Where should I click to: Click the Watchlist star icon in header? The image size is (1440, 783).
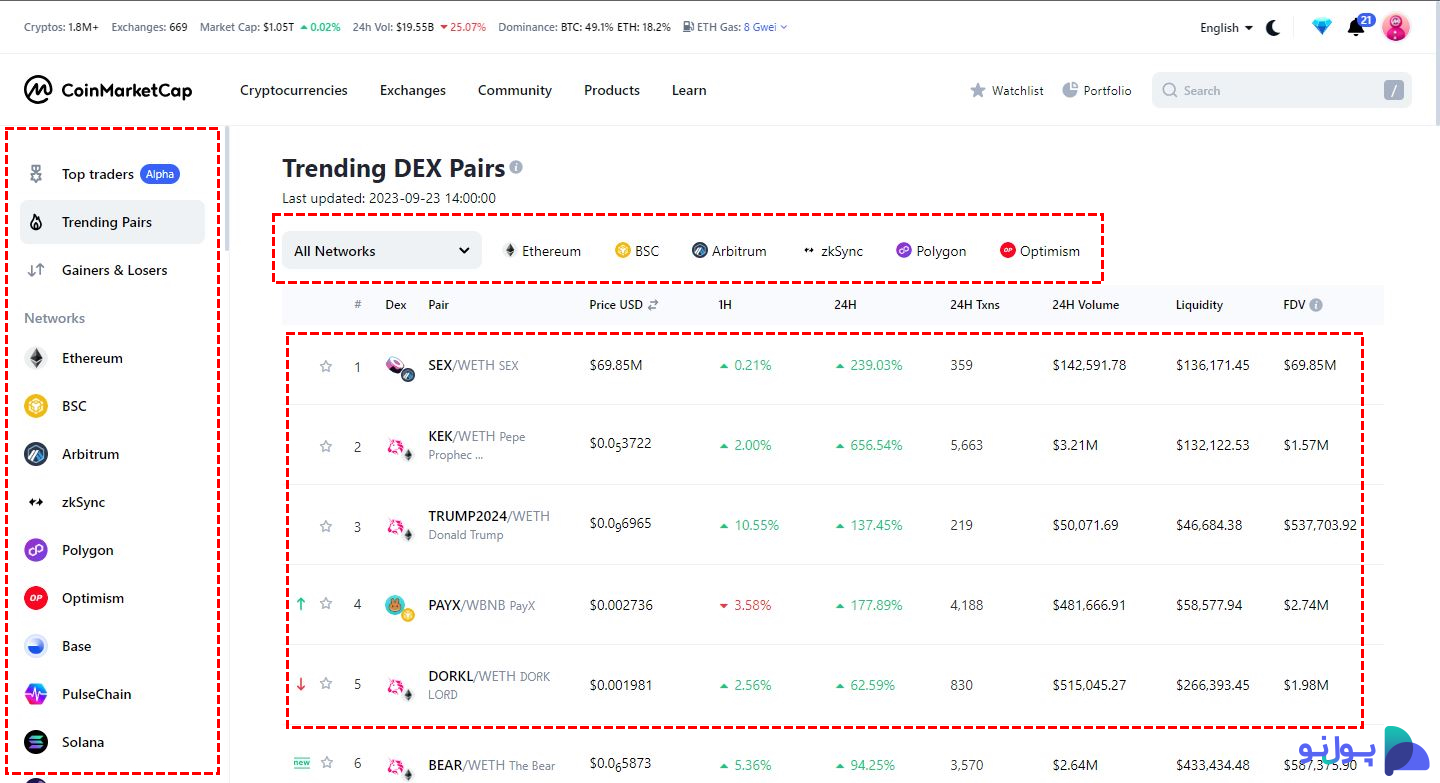click(978, 90)
